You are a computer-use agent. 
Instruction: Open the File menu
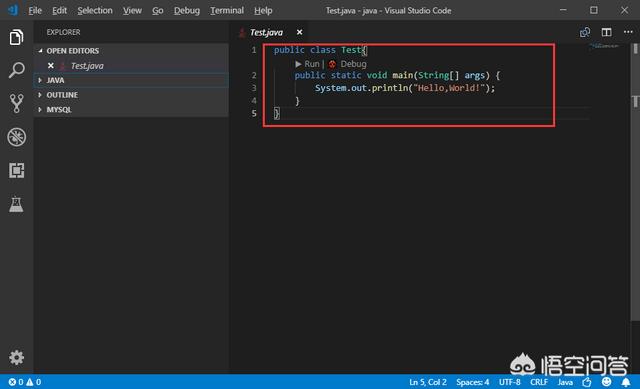point(35,10)
